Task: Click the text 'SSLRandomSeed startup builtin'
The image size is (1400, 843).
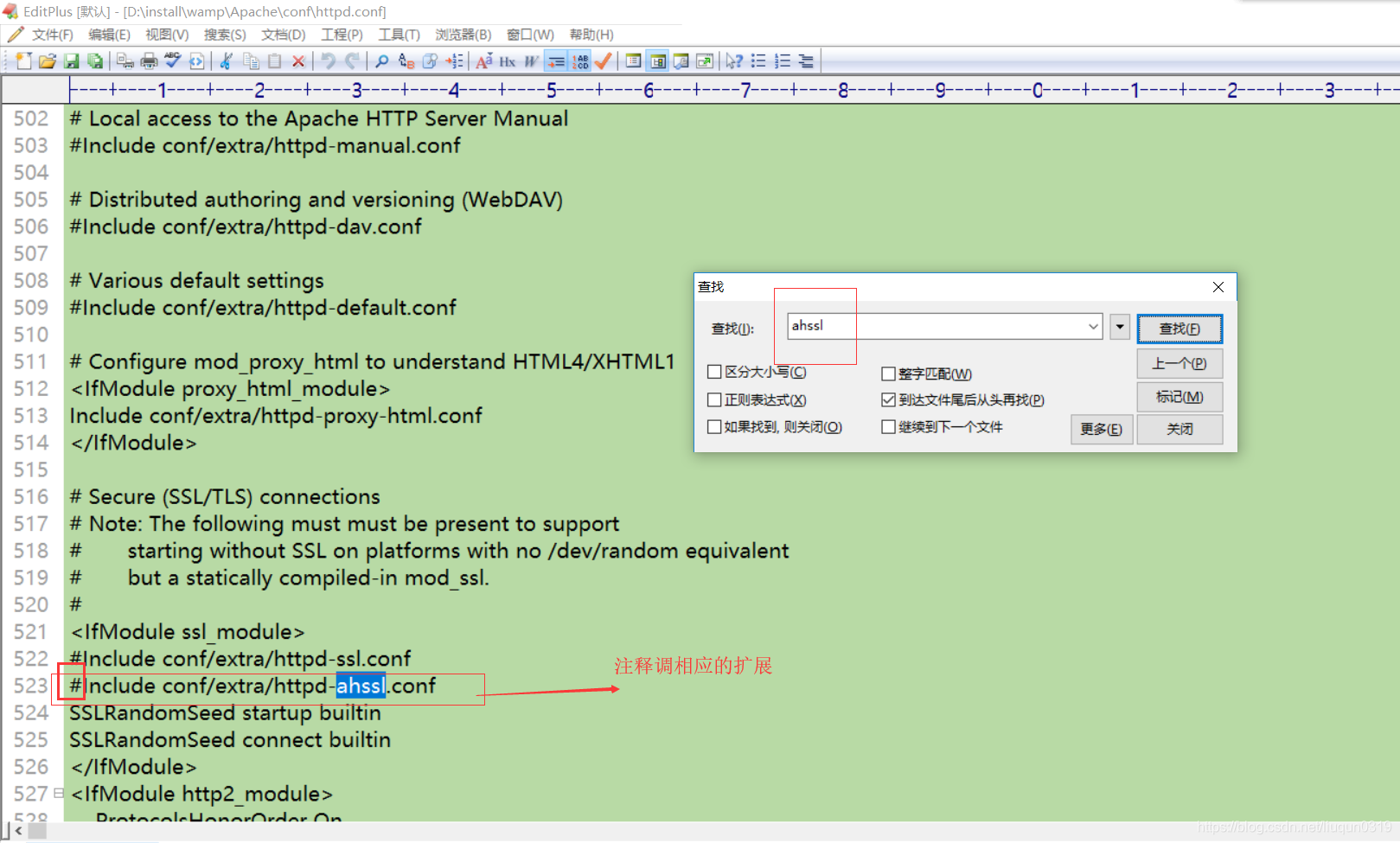Action: [225, 712]
